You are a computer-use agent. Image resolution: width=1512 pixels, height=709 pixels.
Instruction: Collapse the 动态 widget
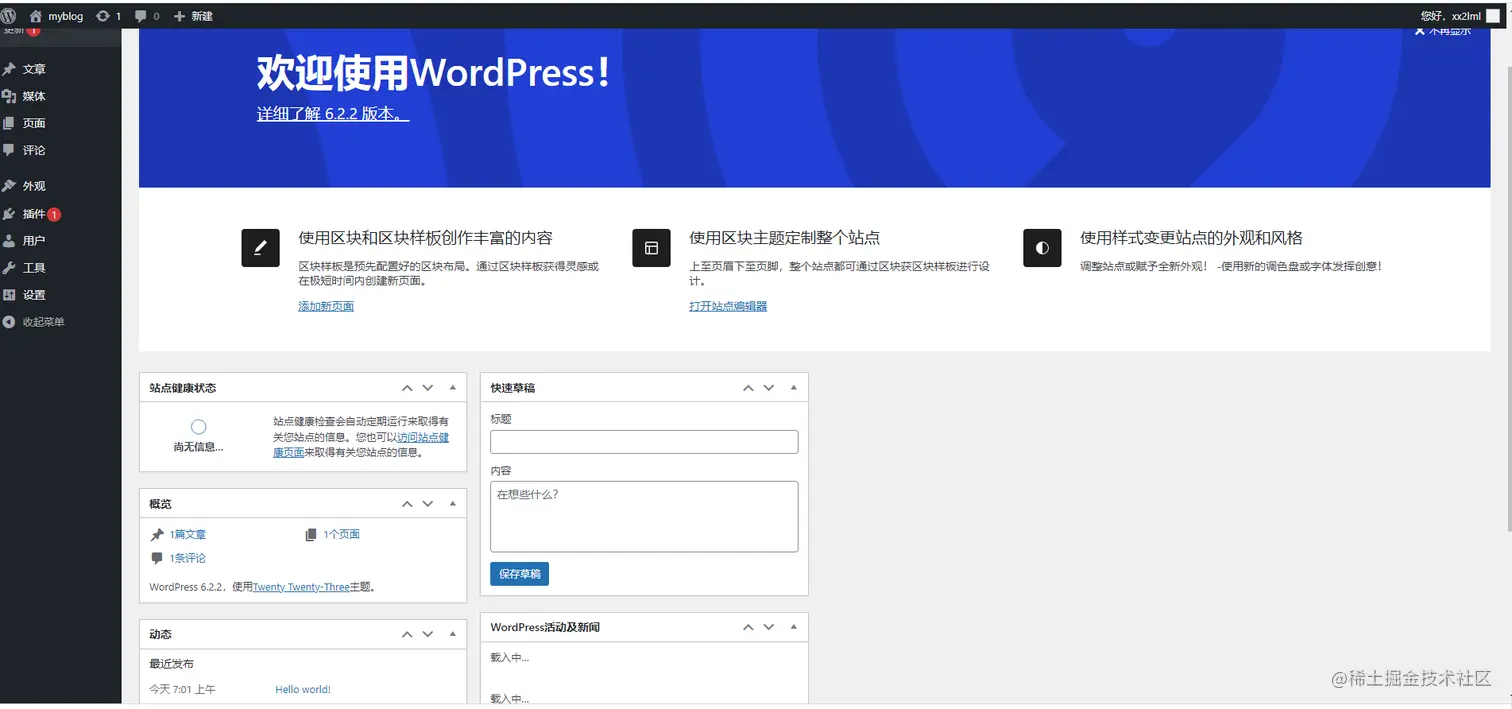pyautogui.click(x=452, y=635)
